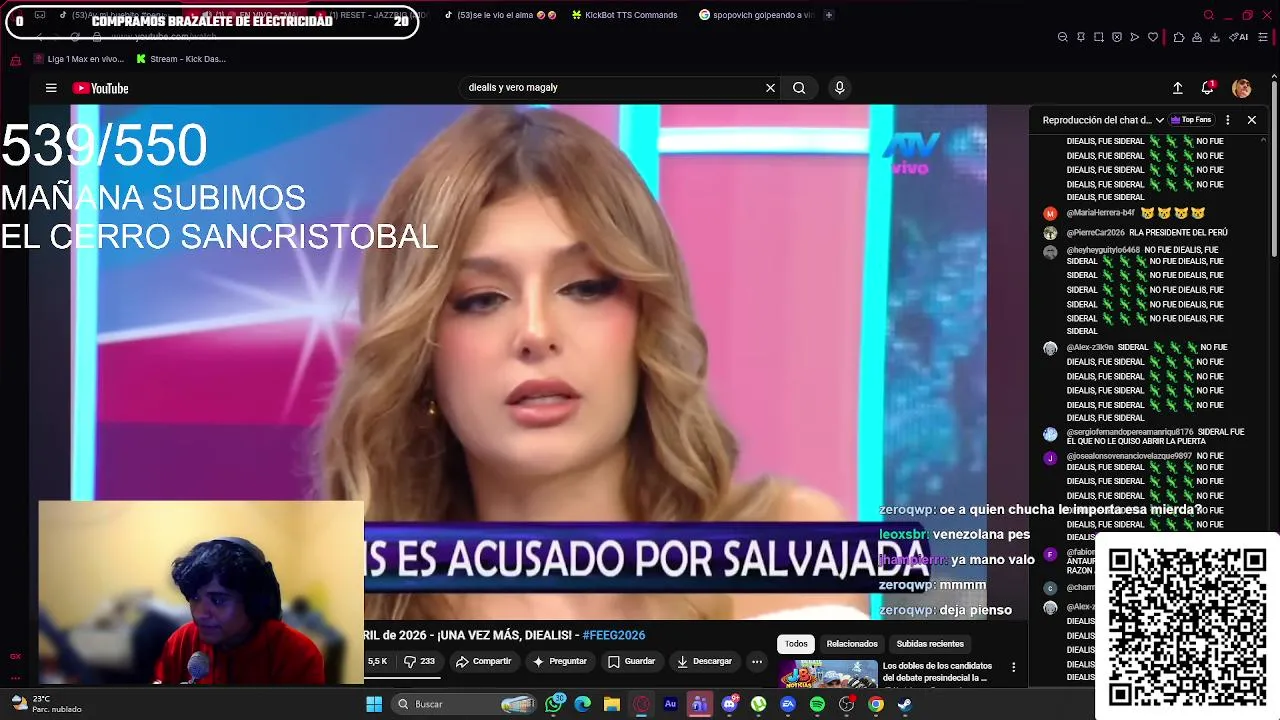Open the browser downloads icon
Image resolution: width=1280 pixels, height=720 pixels.
1215,37
